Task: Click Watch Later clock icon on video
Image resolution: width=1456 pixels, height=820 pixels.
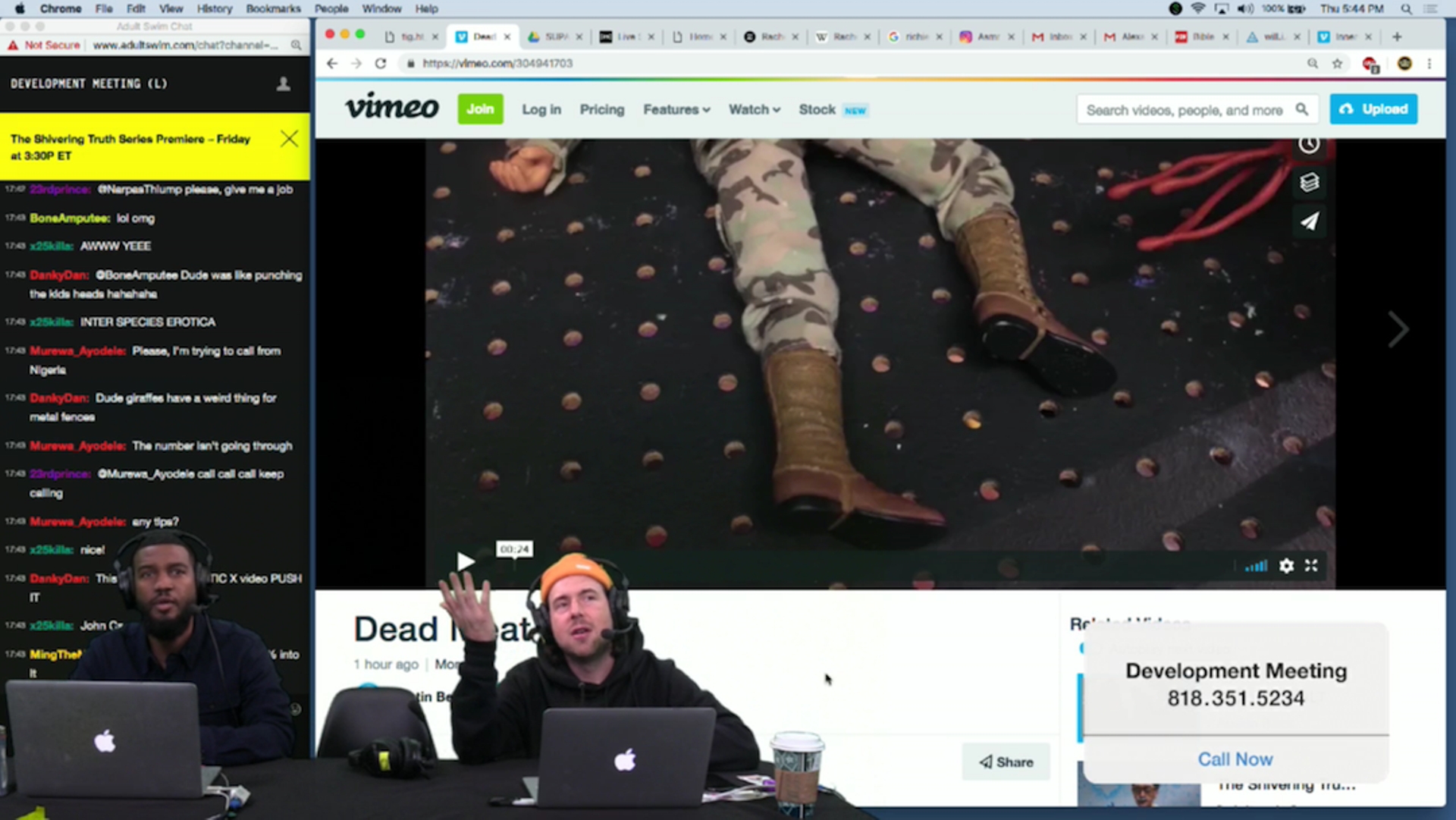Action: [1309, 144]
